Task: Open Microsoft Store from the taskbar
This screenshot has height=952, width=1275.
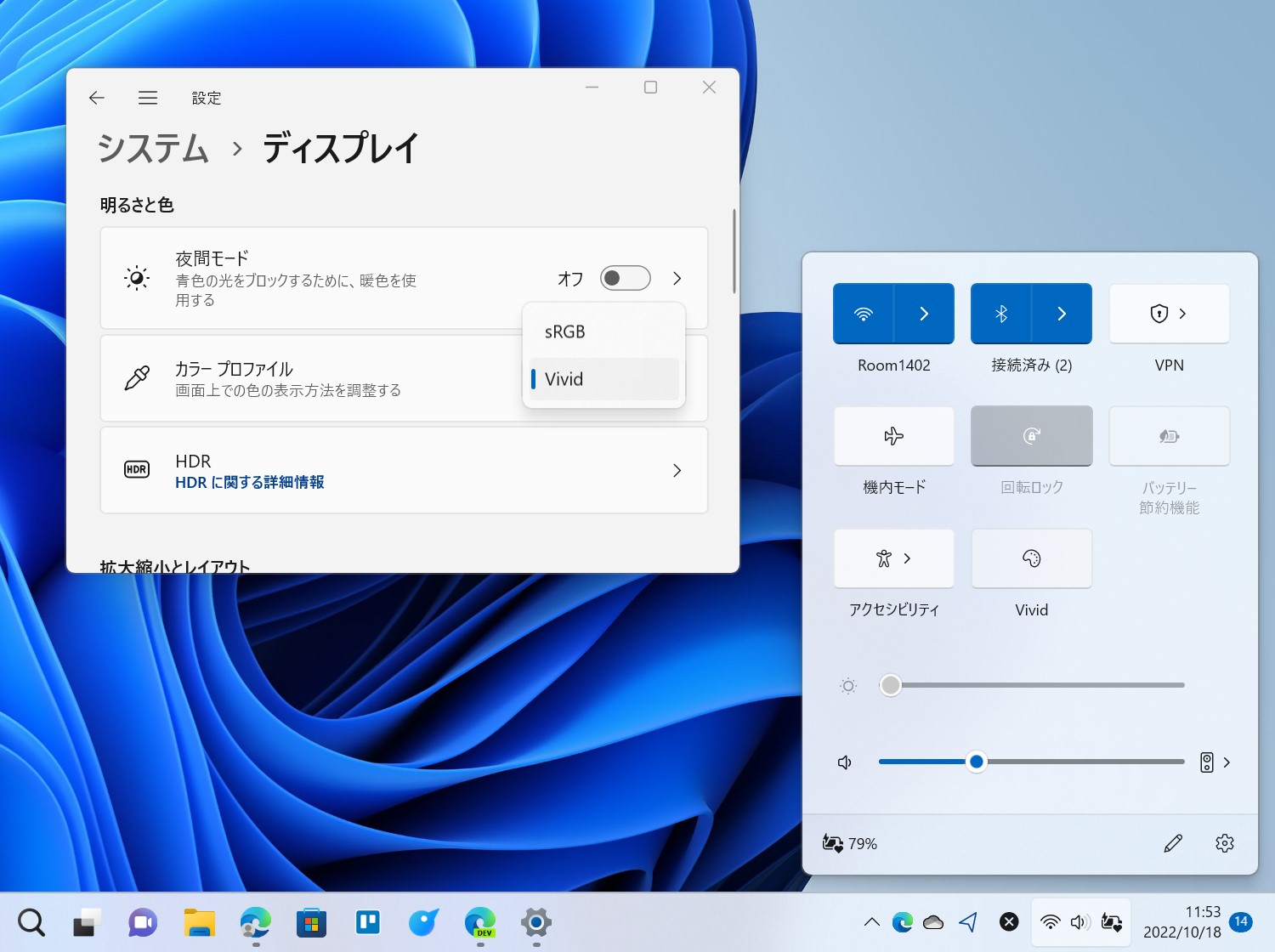Action: click(311, 922)
